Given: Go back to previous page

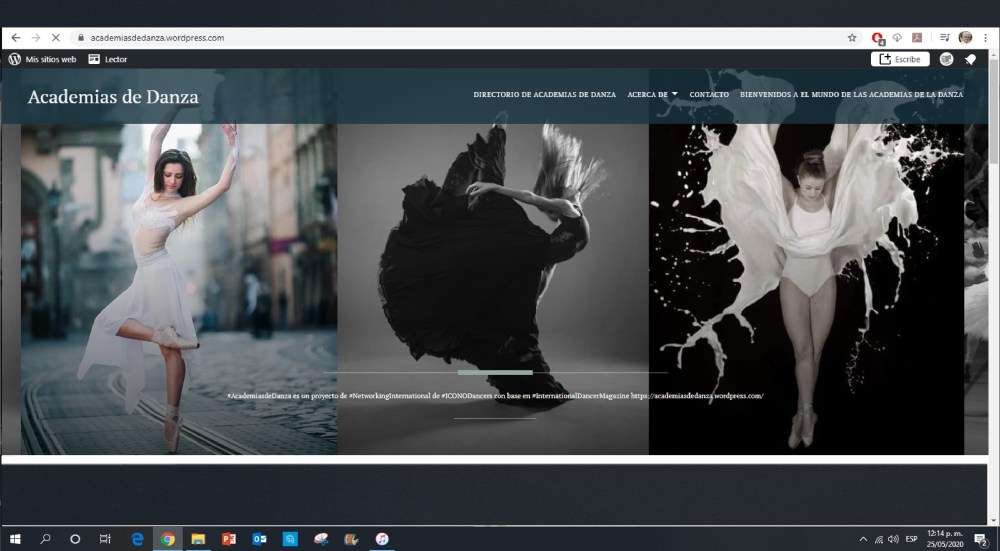Looking at the screenshot, I should tap(15, 38).
